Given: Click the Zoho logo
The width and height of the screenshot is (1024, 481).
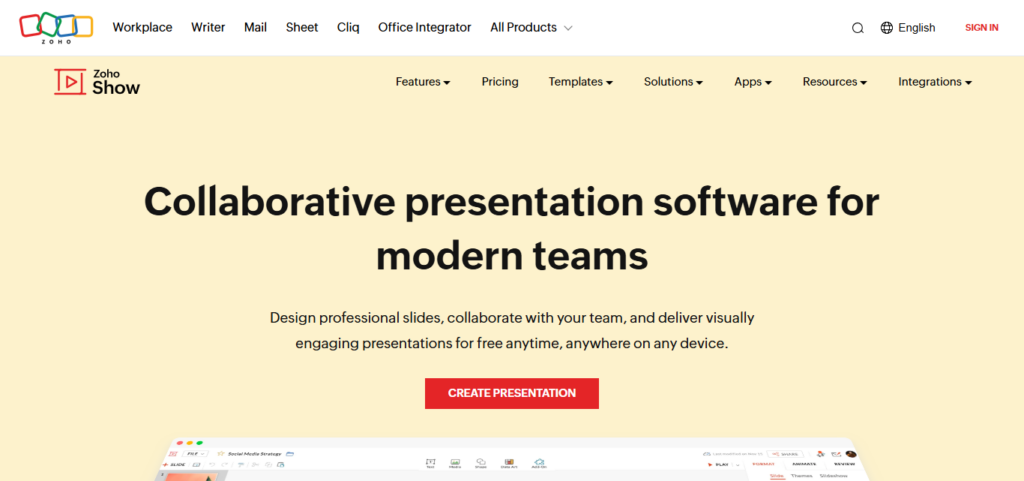Looking at the screenshot, I should pyautogui.click(x=56, y=27).
